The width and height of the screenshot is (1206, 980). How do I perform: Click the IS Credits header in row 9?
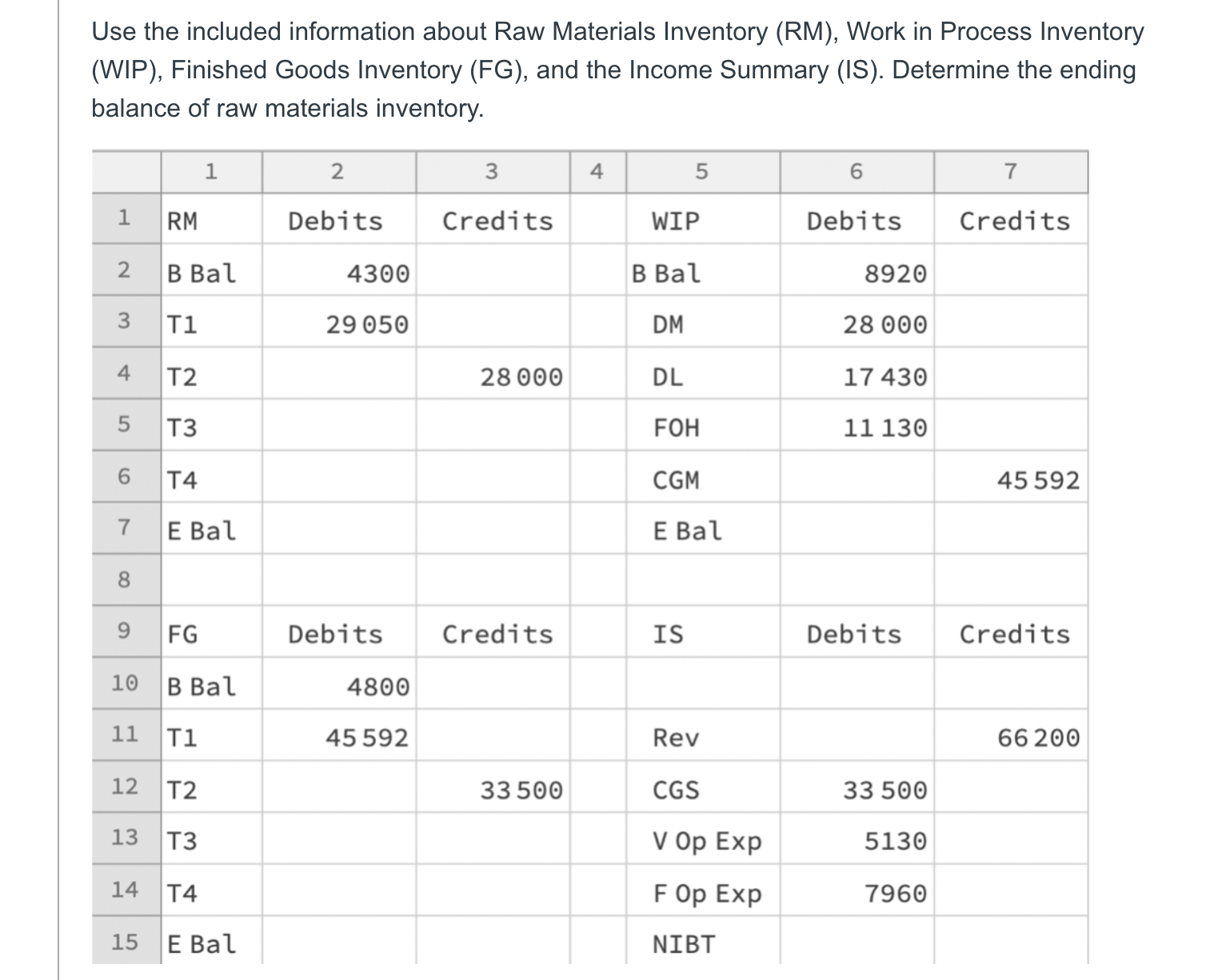click(1011, 631)
